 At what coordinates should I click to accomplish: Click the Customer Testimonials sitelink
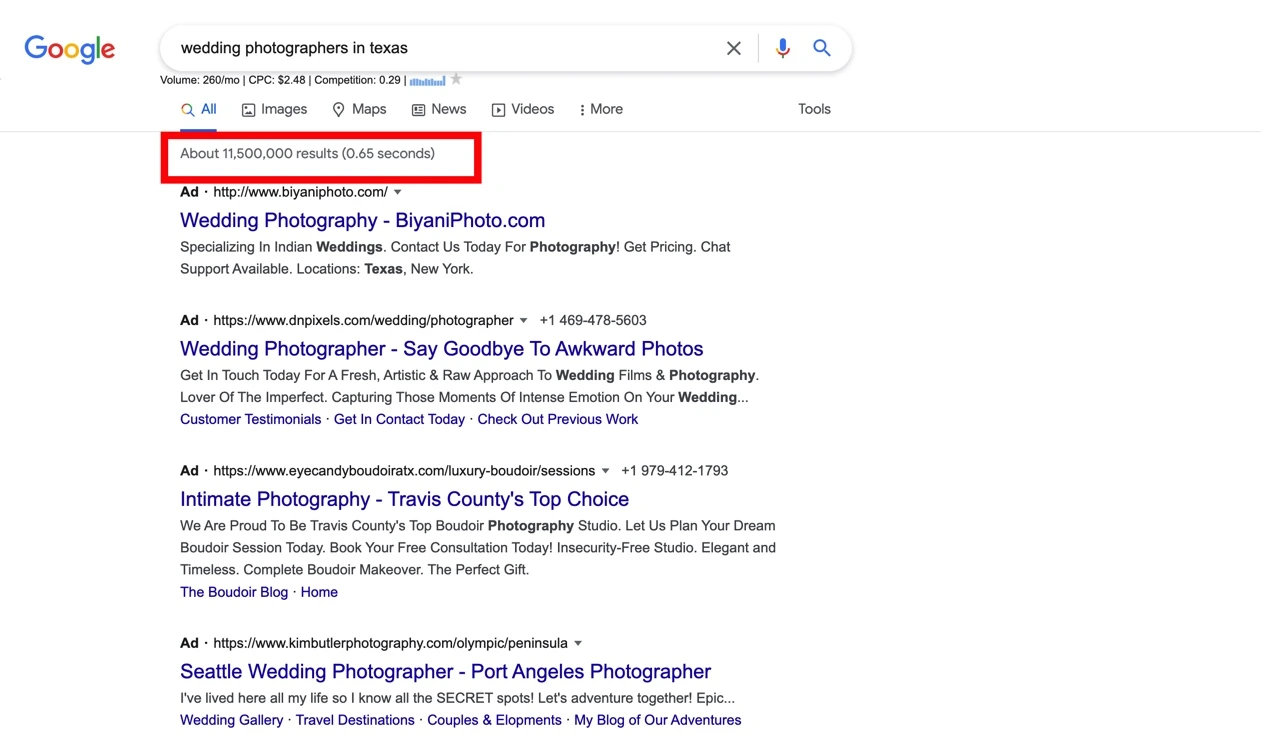click(250, 419)
